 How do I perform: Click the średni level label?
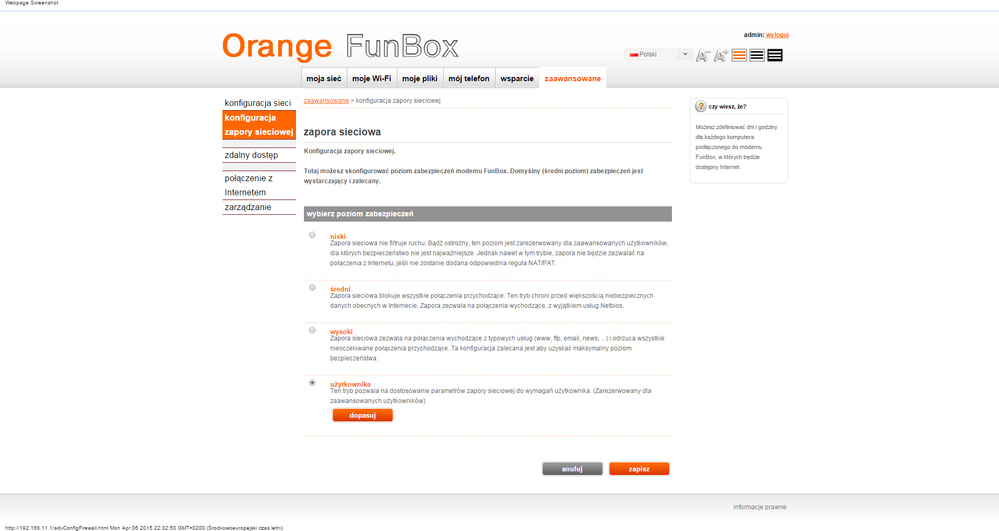[340, 289]
